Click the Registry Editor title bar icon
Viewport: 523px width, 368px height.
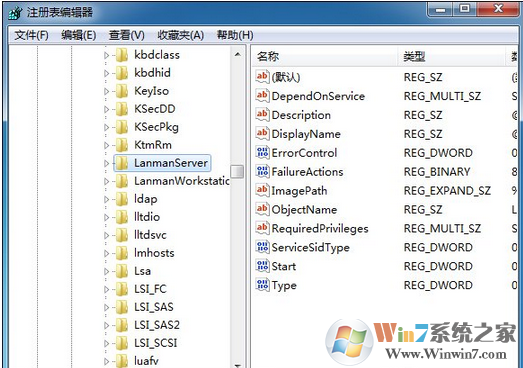15,13
